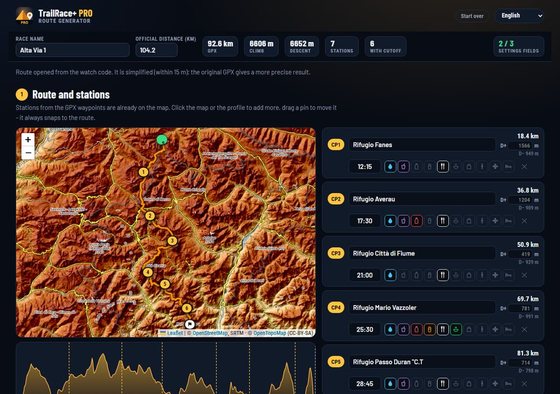Remove the Rifugio Fanes station with X
The width and height of the screenshot is (560, 394).
[524, 166]
